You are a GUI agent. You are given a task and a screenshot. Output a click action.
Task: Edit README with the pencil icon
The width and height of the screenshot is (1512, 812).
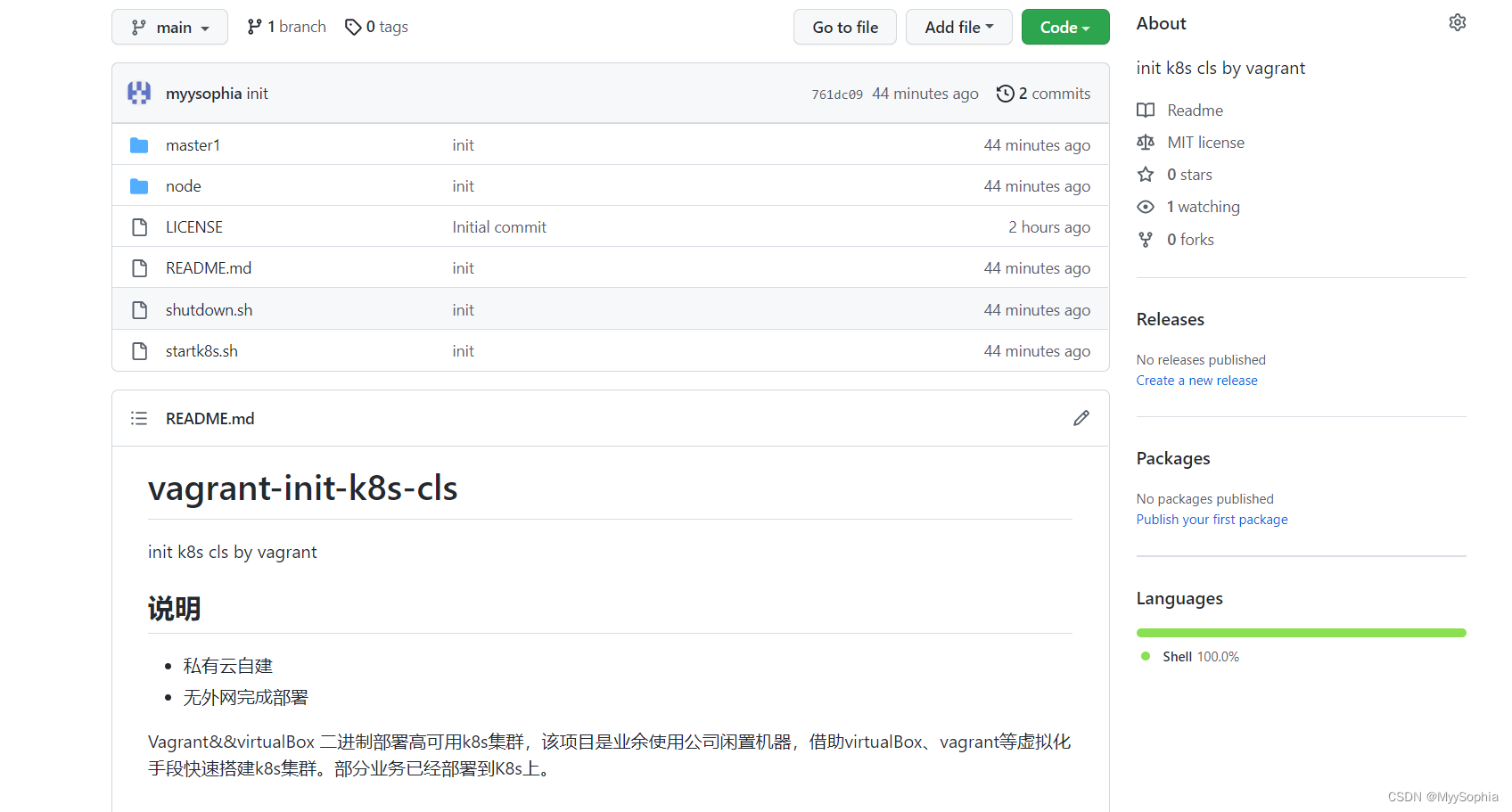(1081, 418)
